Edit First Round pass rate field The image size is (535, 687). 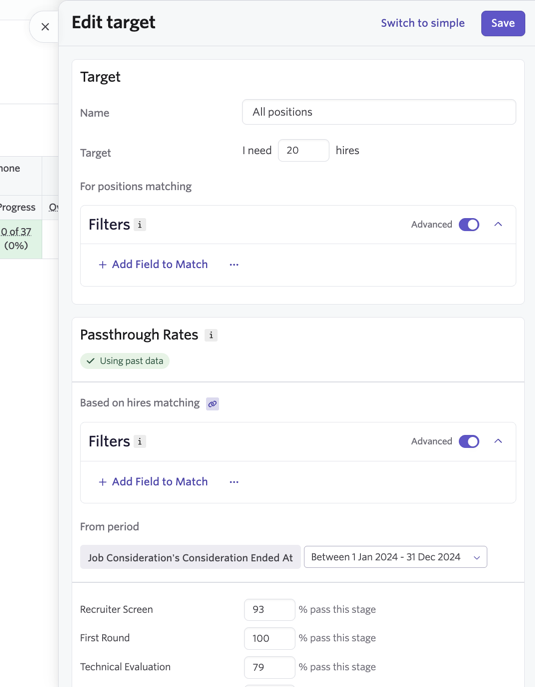(269, 638)
